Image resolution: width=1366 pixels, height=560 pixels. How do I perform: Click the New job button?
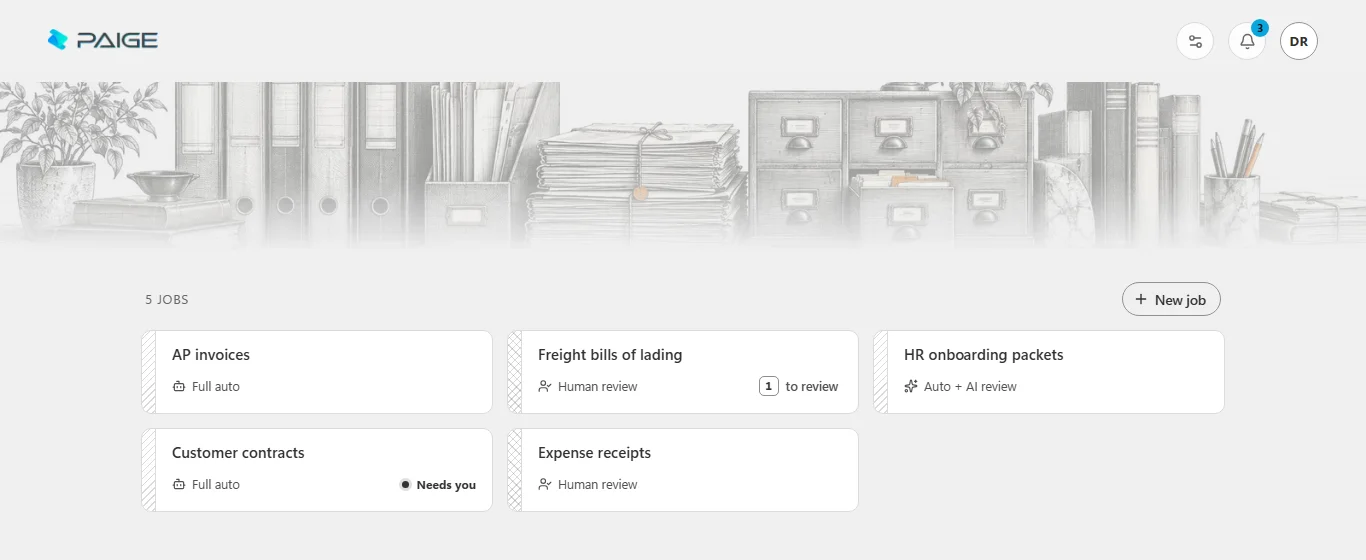[x=1171, y=299]
